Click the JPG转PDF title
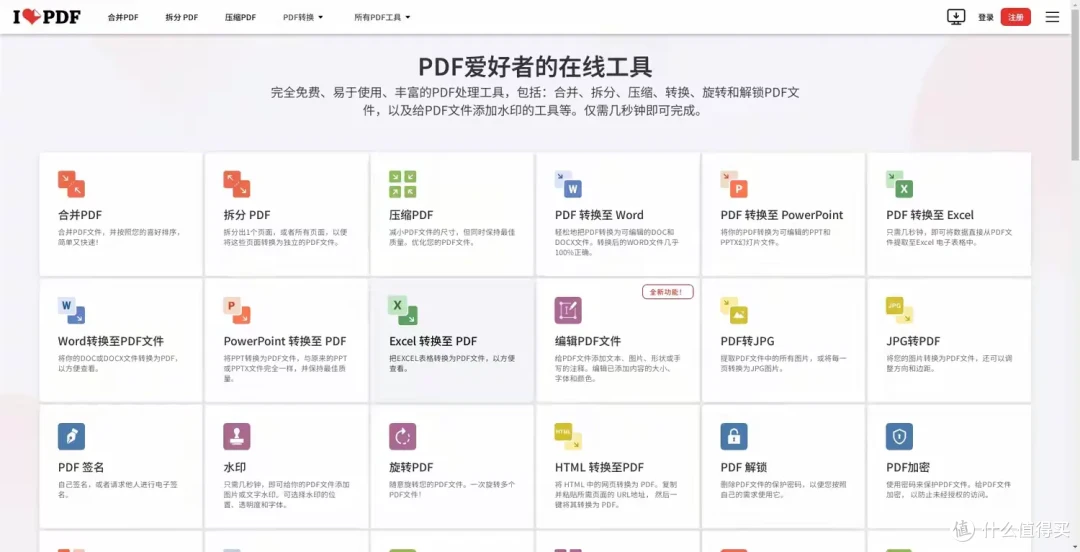 pos(913,341)
